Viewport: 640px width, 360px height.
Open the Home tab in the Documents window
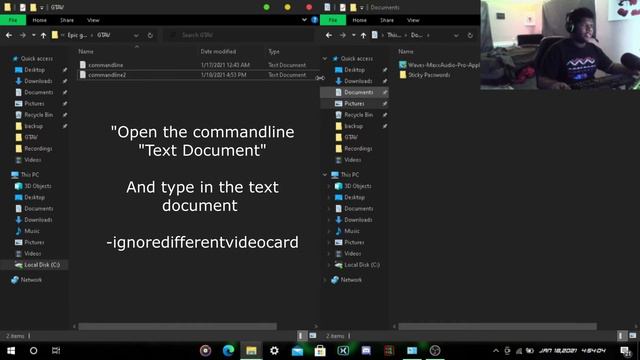[x=360, y=20]
